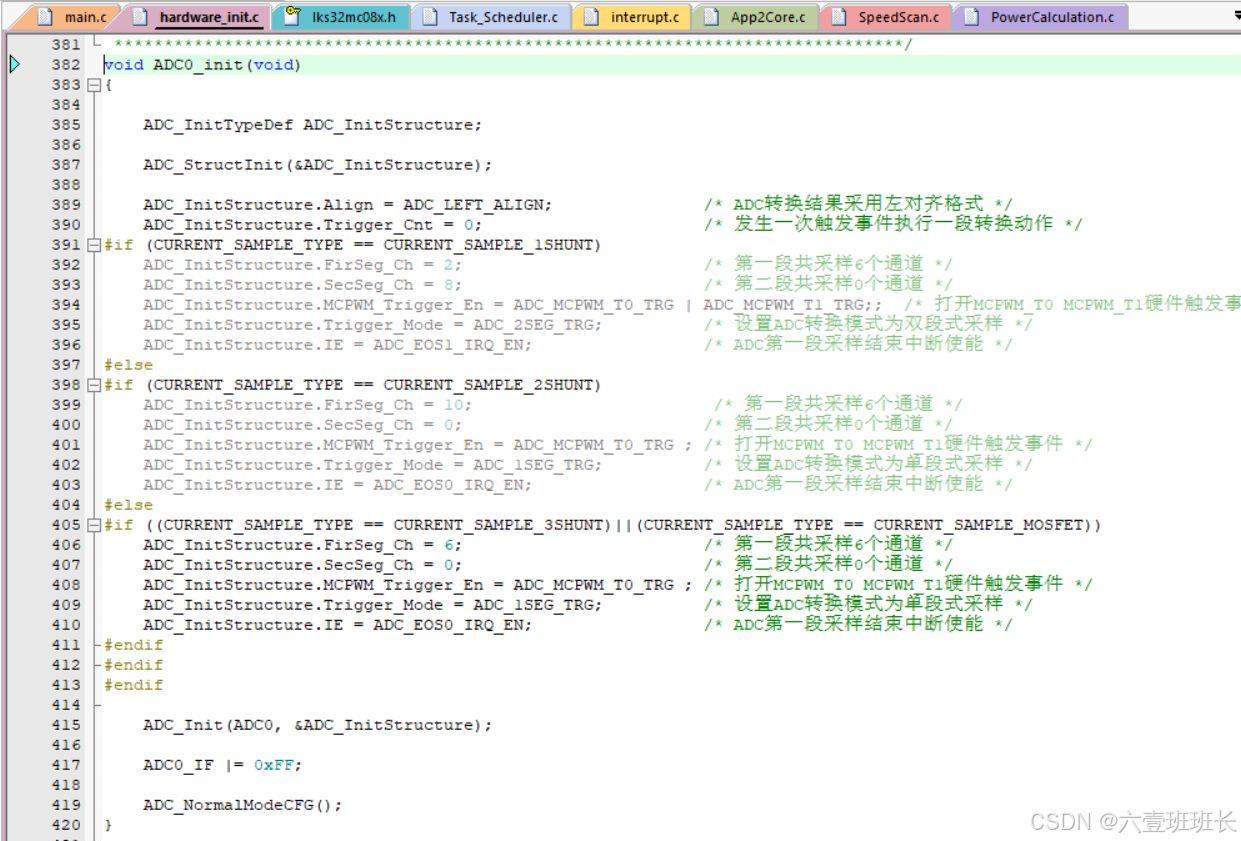This screenshot has width=1241, height=841.
Task: Click line number 420 in the gutter
Action: [x=65, y=825]
